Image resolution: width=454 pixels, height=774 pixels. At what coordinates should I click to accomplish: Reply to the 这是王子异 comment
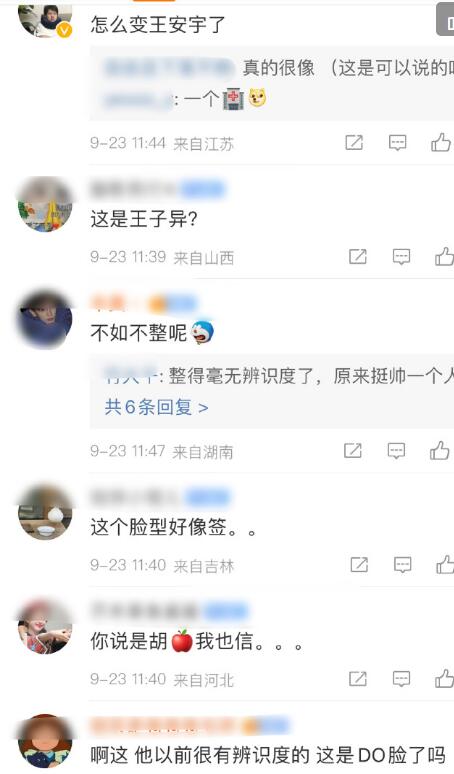401,257
